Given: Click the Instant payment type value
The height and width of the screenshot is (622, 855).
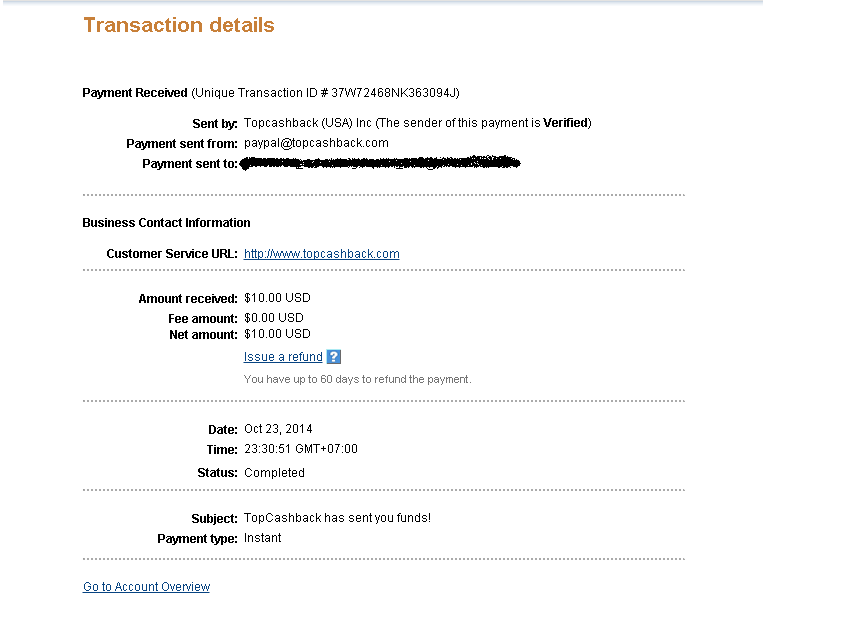Looking at the screenshot, I should click(x=263, y=538).
